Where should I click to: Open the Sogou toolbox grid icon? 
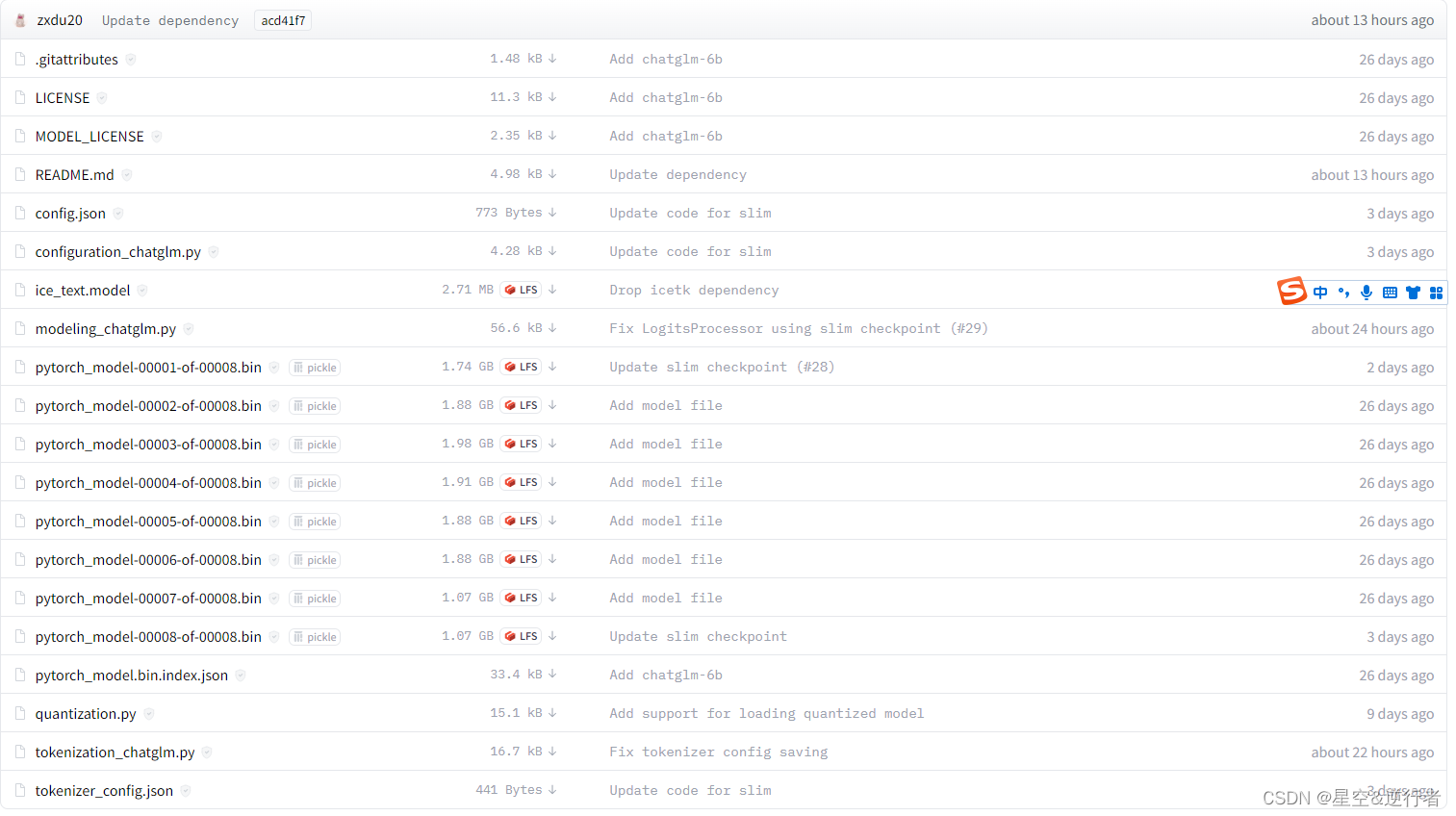(1436, 292)
